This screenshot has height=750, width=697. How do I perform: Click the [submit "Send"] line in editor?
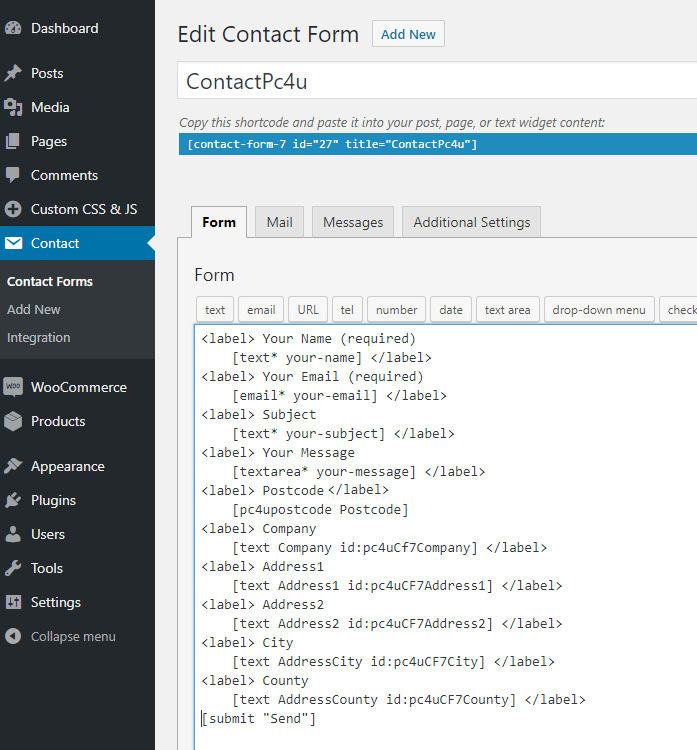[259, 718]
